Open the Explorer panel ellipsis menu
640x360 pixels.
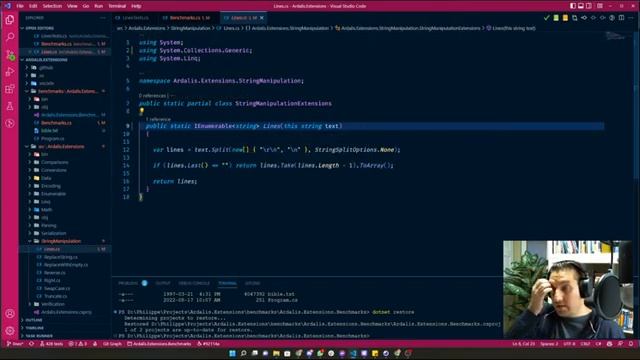pyautogui.click(x=102, y=18)
